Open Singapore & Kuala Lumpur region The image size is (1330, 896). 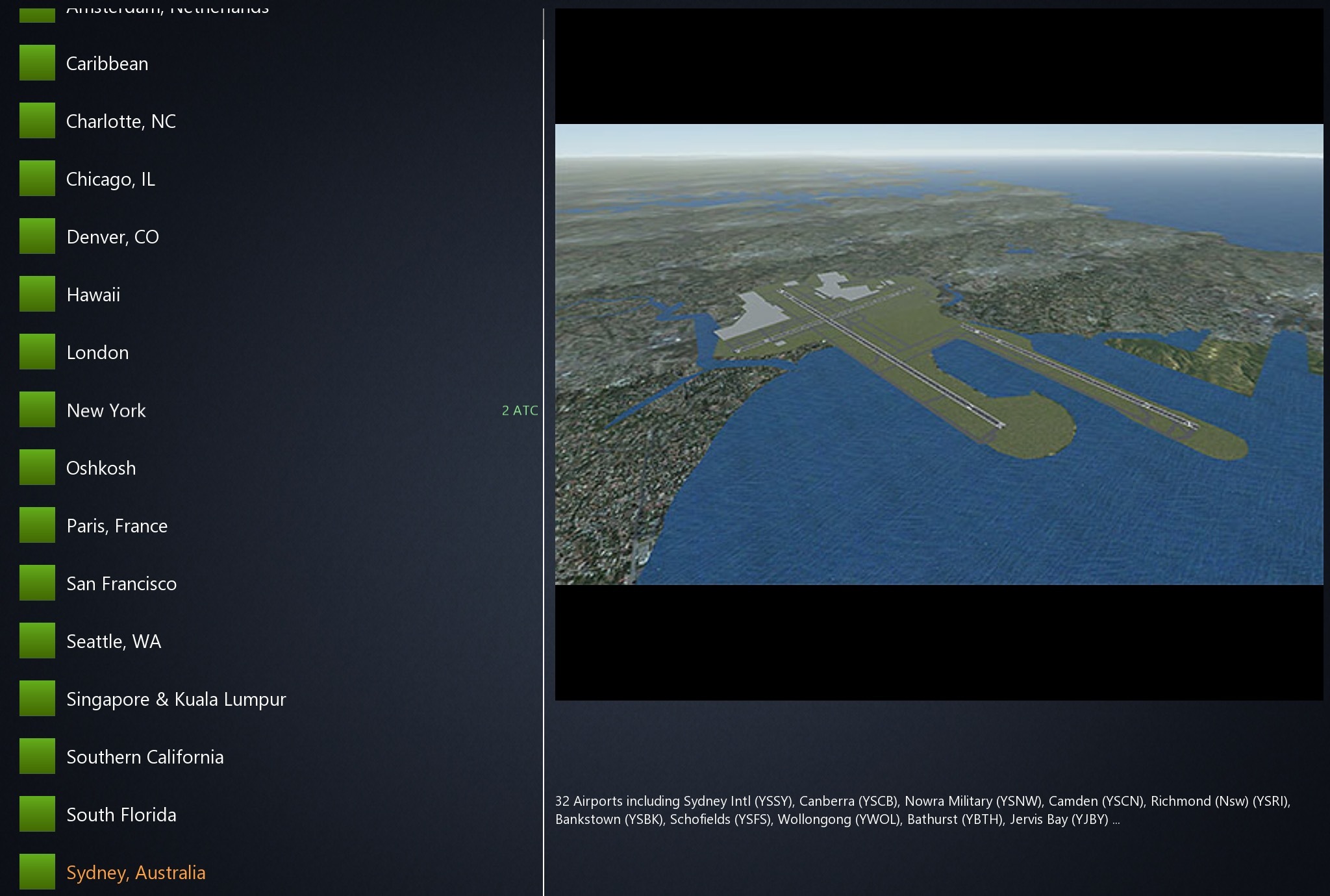(x=176, y=699)
